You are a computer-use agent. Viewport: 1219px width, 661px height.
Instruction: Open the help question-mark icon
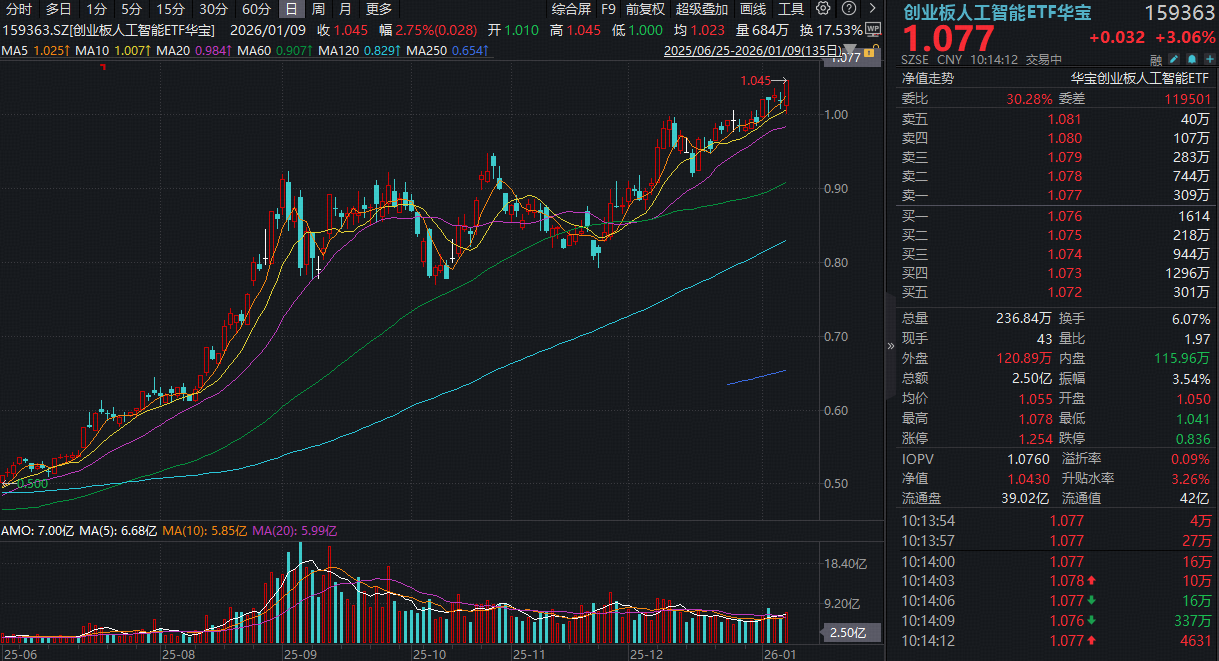[850, 10]
